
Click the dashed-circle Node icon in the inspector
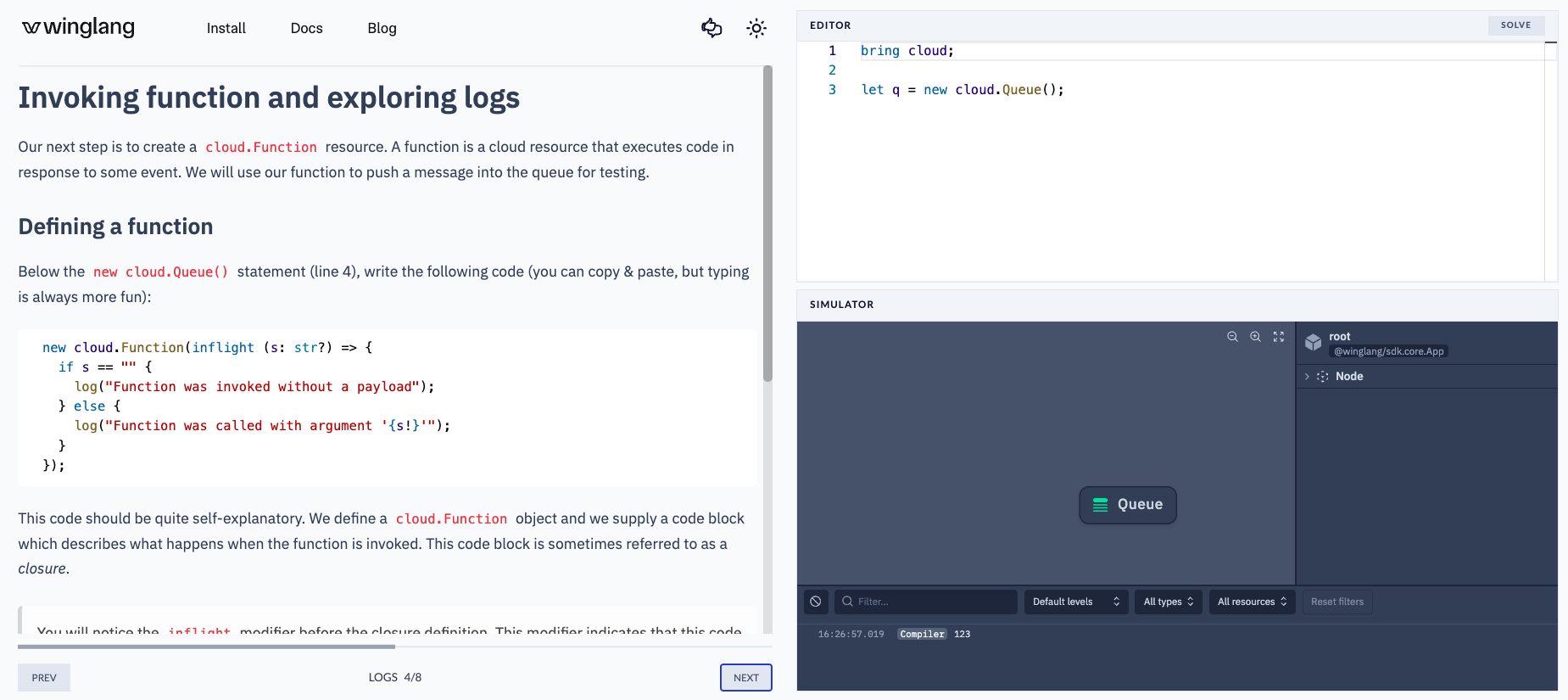point(1322,377)
